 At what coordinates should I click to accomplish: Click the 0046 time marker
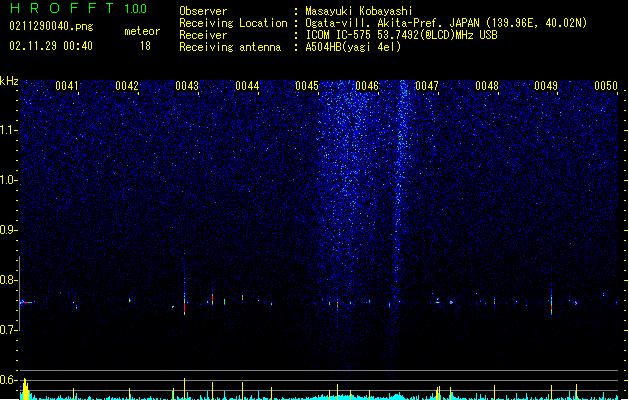click(x=367, y=86)
